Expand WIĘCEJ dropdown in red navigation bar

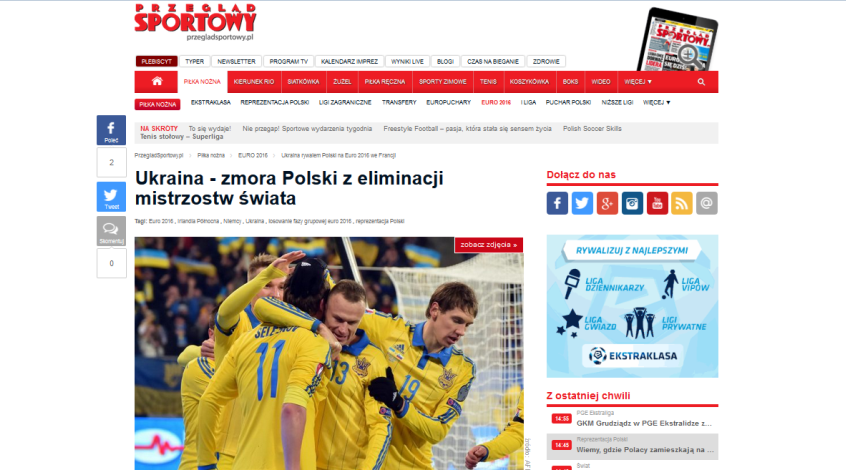pyautogui.click(x=638, y=82)
